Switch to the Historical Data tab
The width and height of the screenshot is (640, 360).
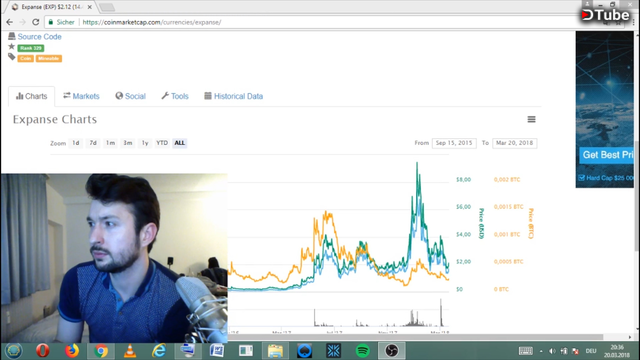pos(233,96)
